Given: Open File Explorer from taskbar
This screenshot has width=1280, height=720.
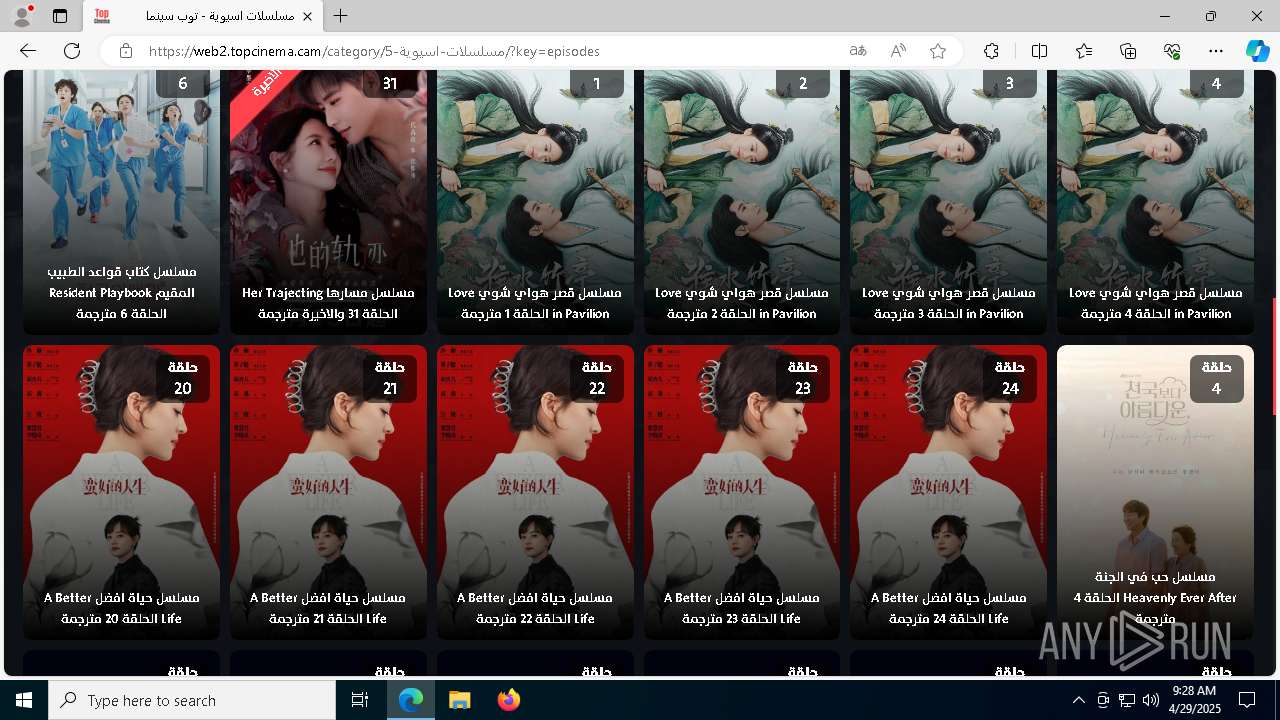Looking at the screenshot, I should pos(460,700).
